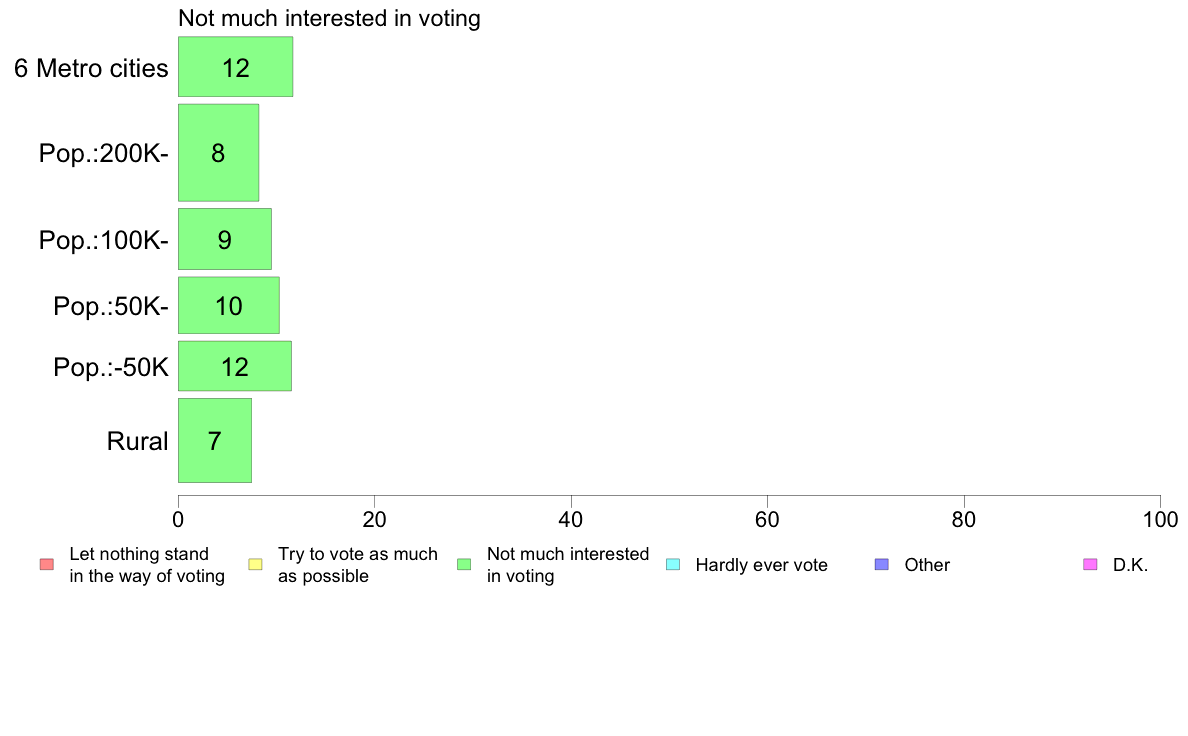Screen dimensions: 1188x736
Task: Select the Rural bar showing 7
Action: (215, 440)
